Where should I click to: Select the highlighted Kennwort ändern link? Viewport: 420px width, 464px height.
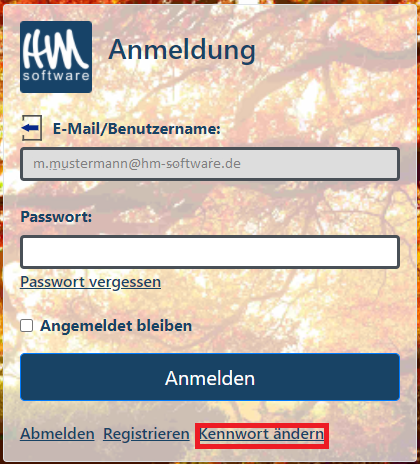262,434
